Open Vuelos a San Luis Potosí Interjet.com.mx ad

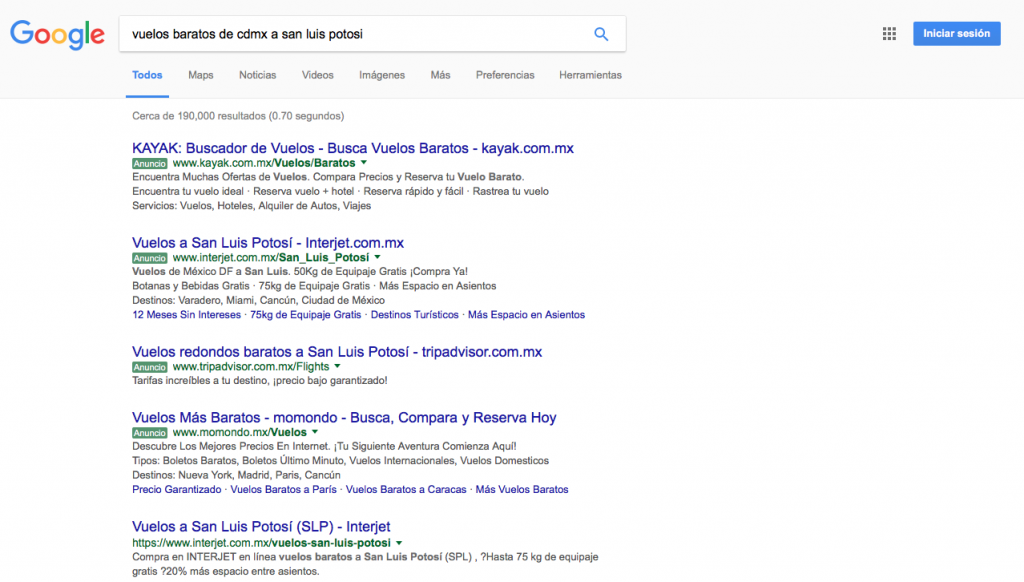pyautogui.click(x=268, y=242)
